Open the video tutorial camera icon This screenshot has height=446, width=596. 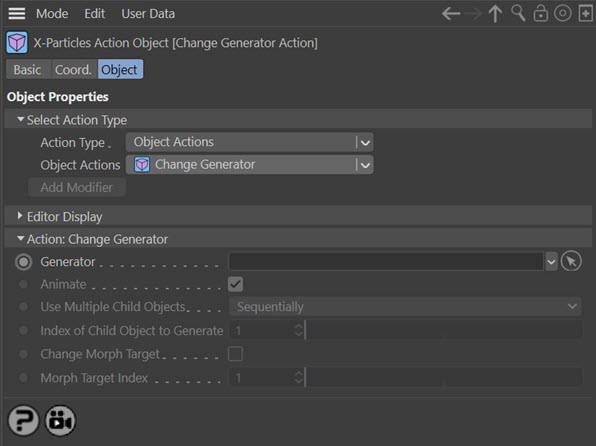click(x=60, y=421)
